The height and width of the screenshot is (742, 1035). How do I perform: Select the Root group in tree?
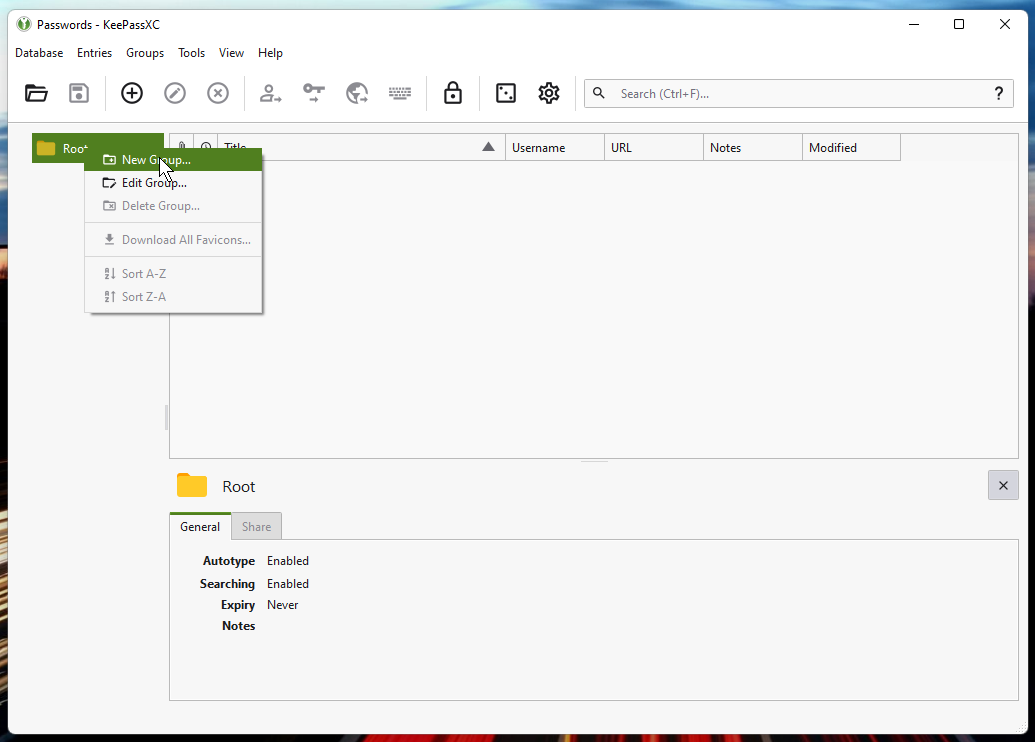[98, 149]
